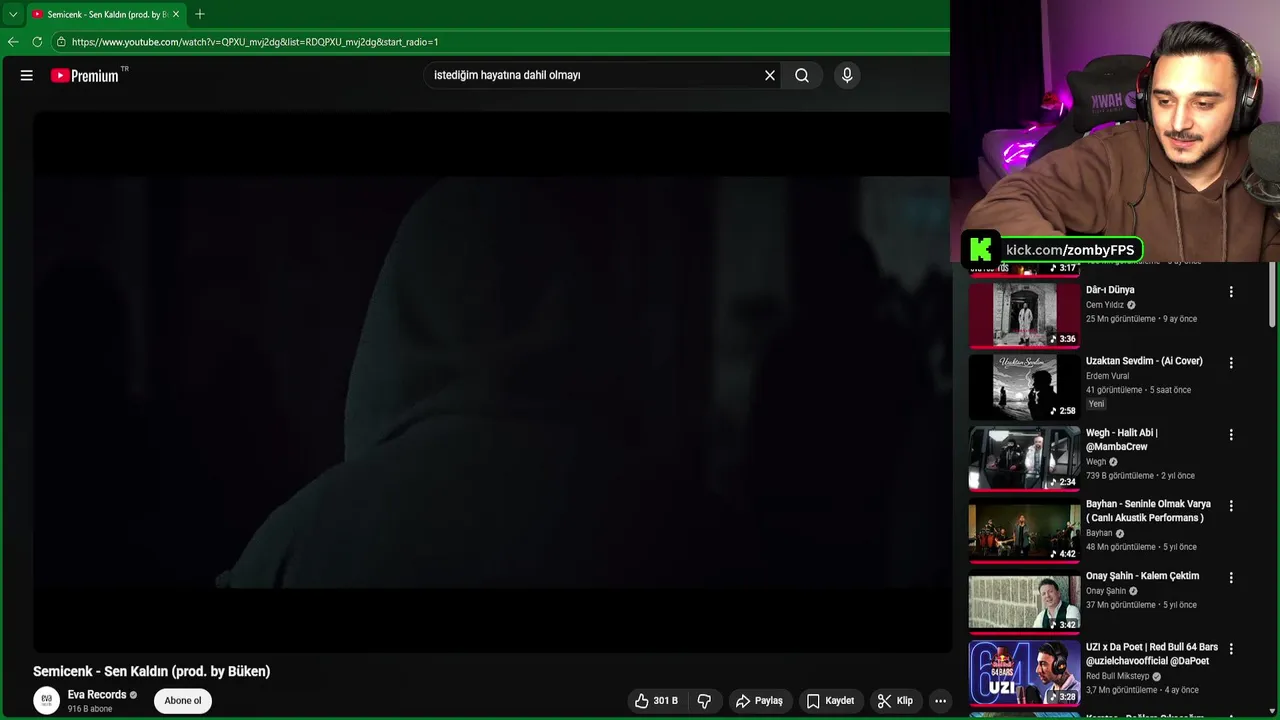Click video title 'Semicenk - Sen Kaldın (prod. by Büken)'
This screenshot has height=720, width=1280.
pyautogui.click(x=152, y=671)
